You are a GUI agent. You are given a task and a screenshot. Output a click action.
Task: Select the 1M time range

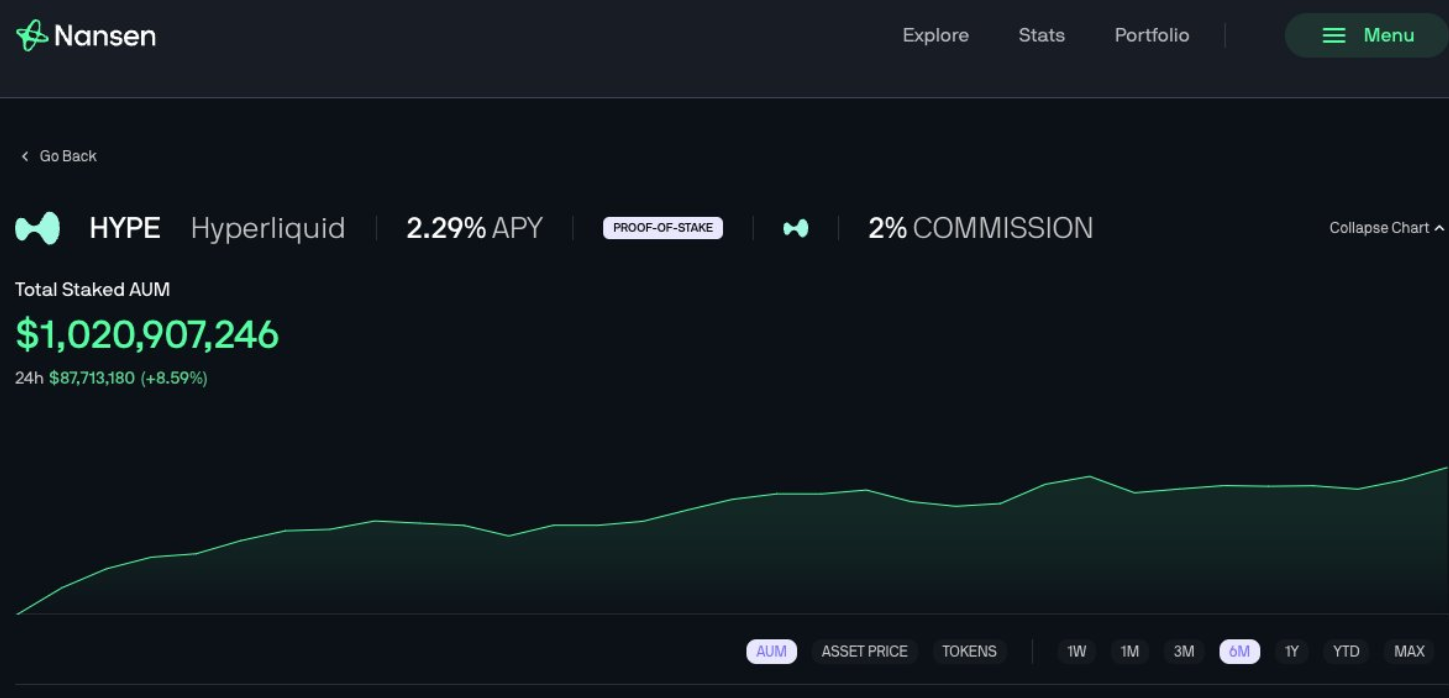1129,652
